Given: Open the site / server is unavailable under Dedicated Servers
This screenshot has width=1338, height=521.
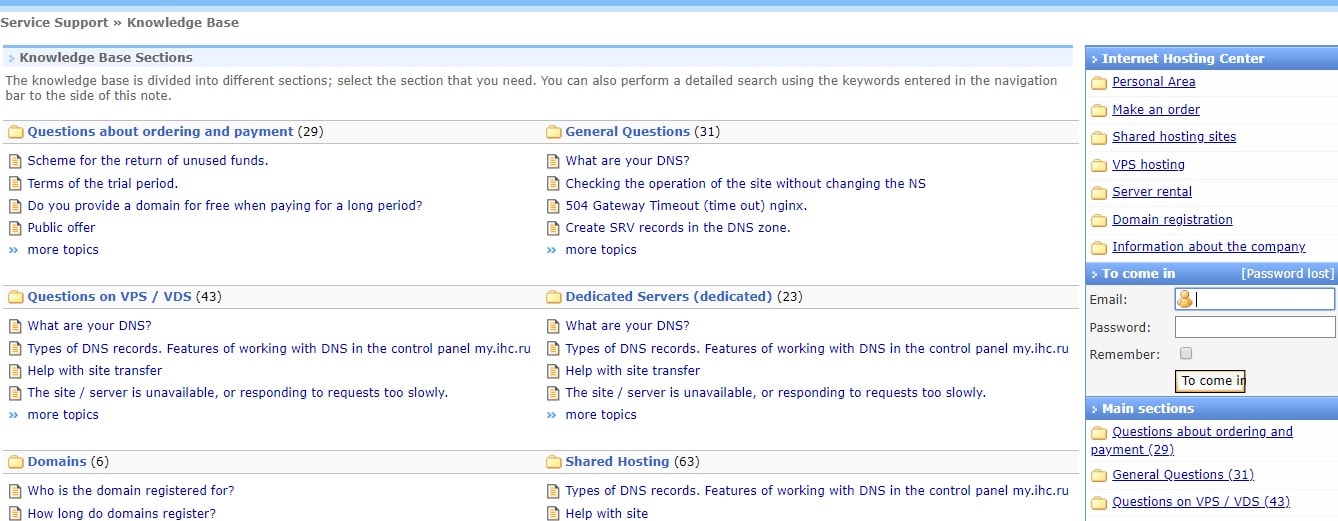Looking at the screenshot, I should (x=776, y=393).
